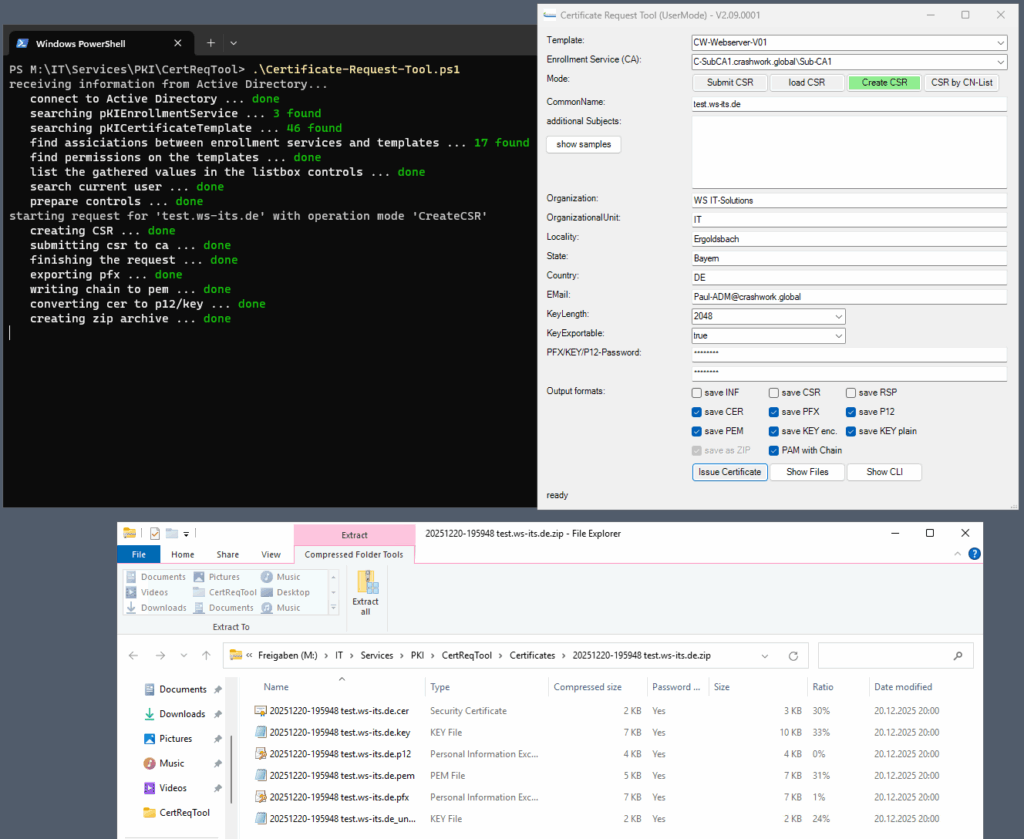Click the search magnifier in Explorer search box

point(958,655)
